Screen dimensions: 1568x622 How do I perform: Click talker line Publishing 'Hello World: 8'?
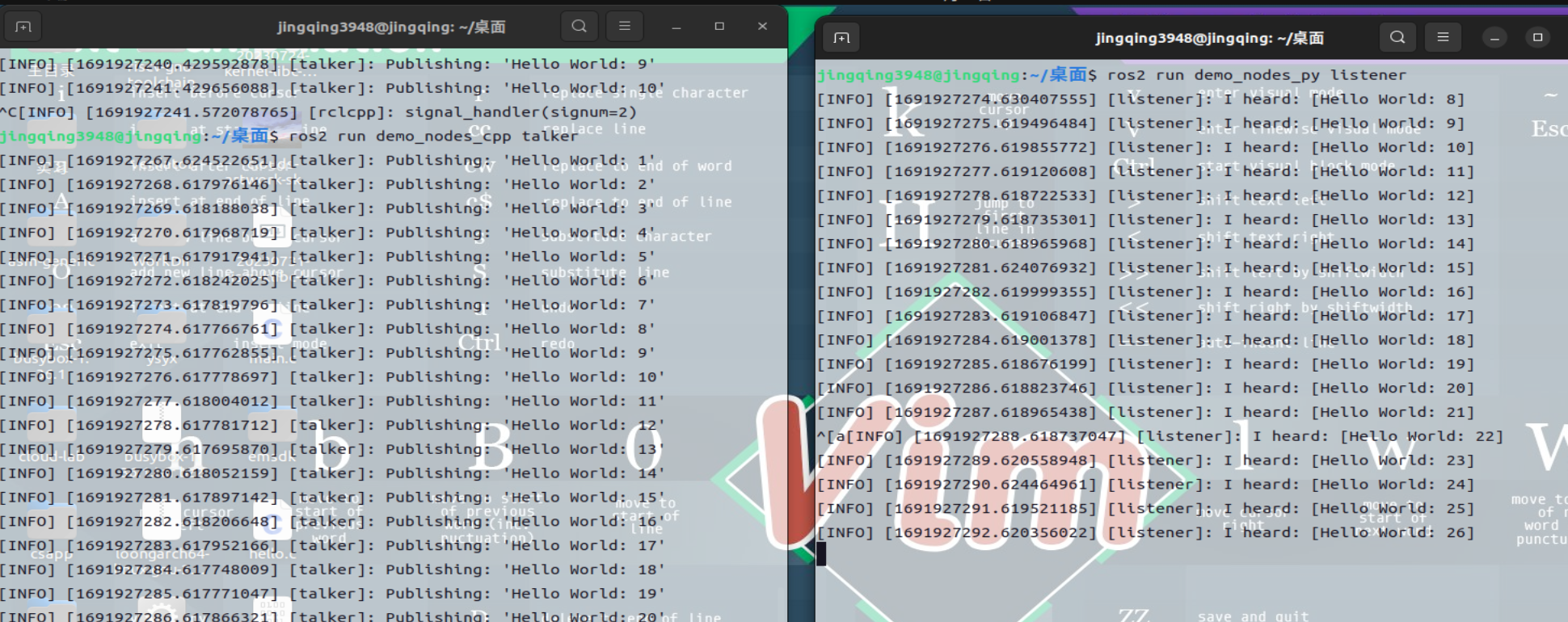327,329
